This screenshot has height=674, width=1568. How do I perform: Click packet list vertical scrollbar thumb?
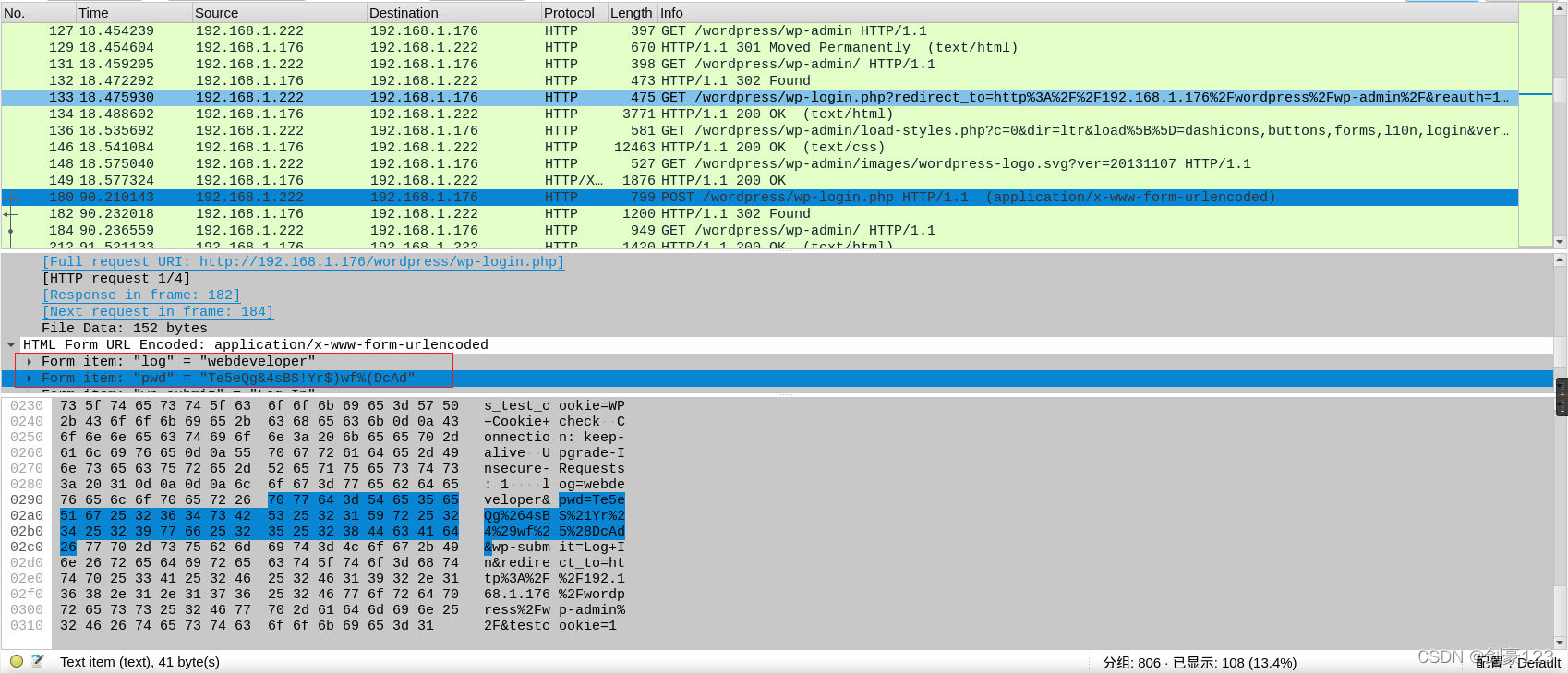pos(1560,89)
